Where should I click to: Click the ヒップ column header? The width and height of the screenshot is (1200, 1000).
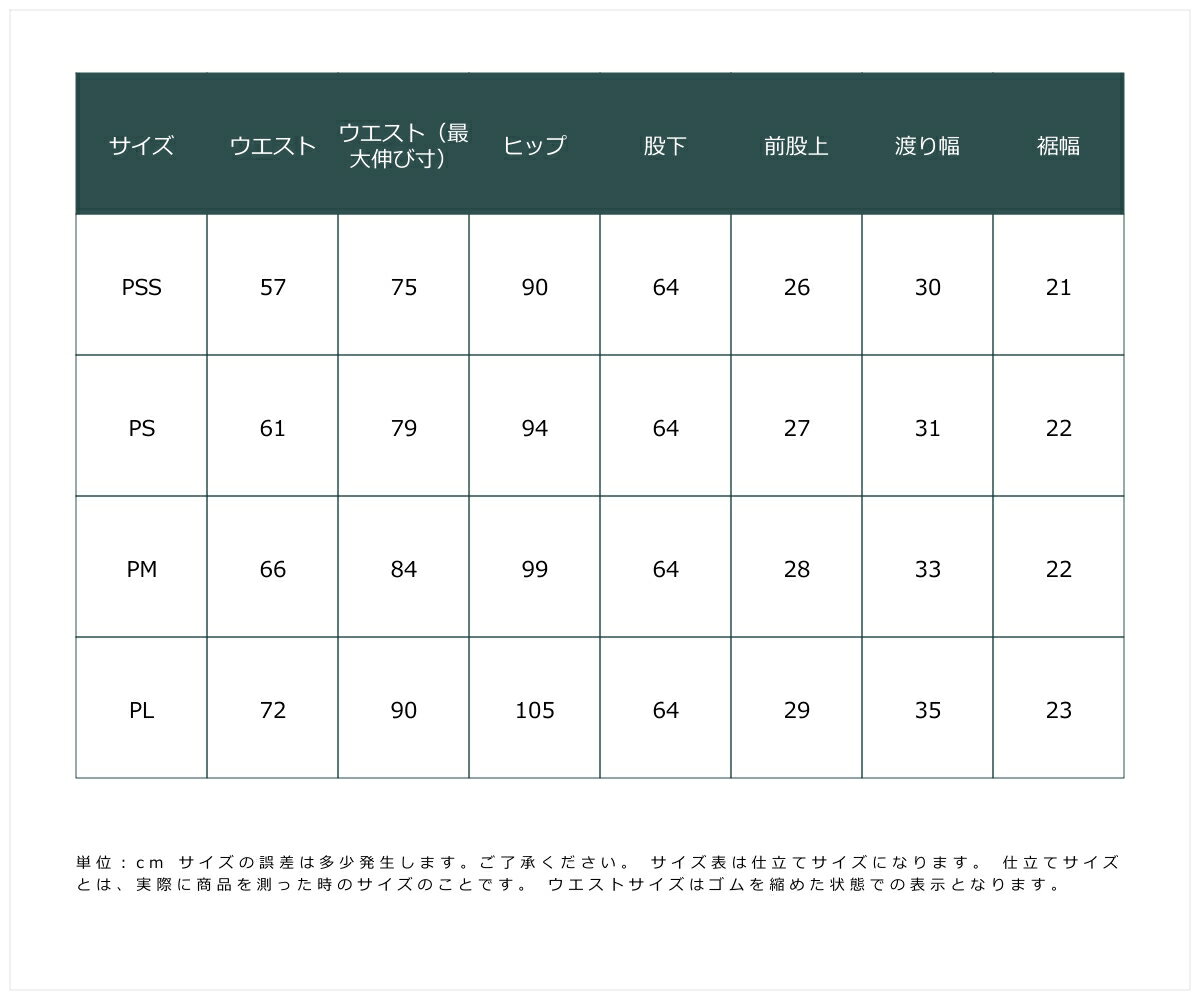click(x=534, y=145)
